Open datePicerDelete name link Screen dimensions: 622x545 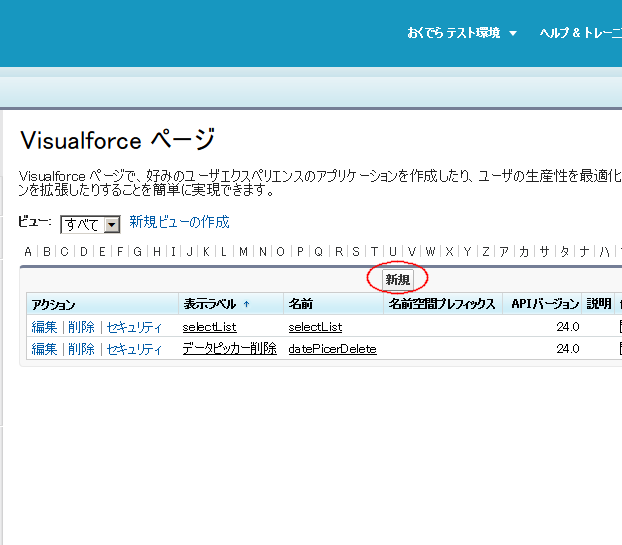[x=332, y=349]
